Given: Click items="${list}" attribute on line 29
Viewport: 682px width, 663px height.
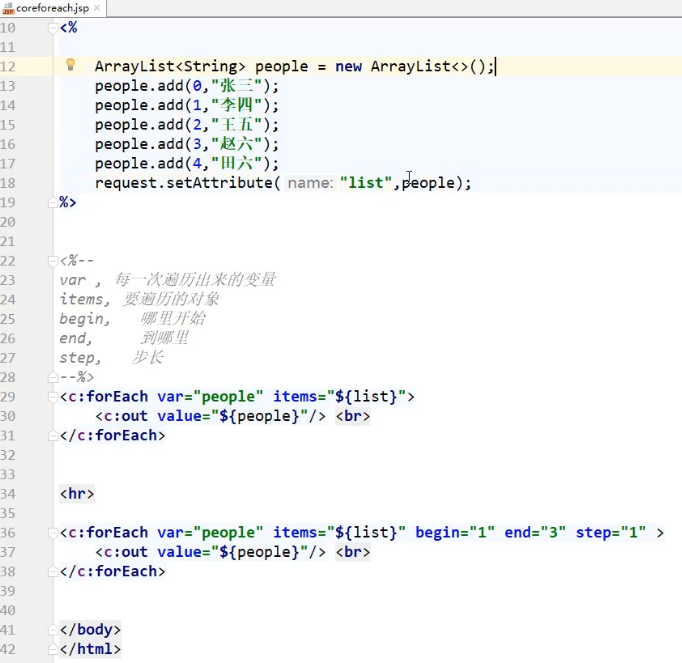Looking at the screenshot, I should [339, 397].
